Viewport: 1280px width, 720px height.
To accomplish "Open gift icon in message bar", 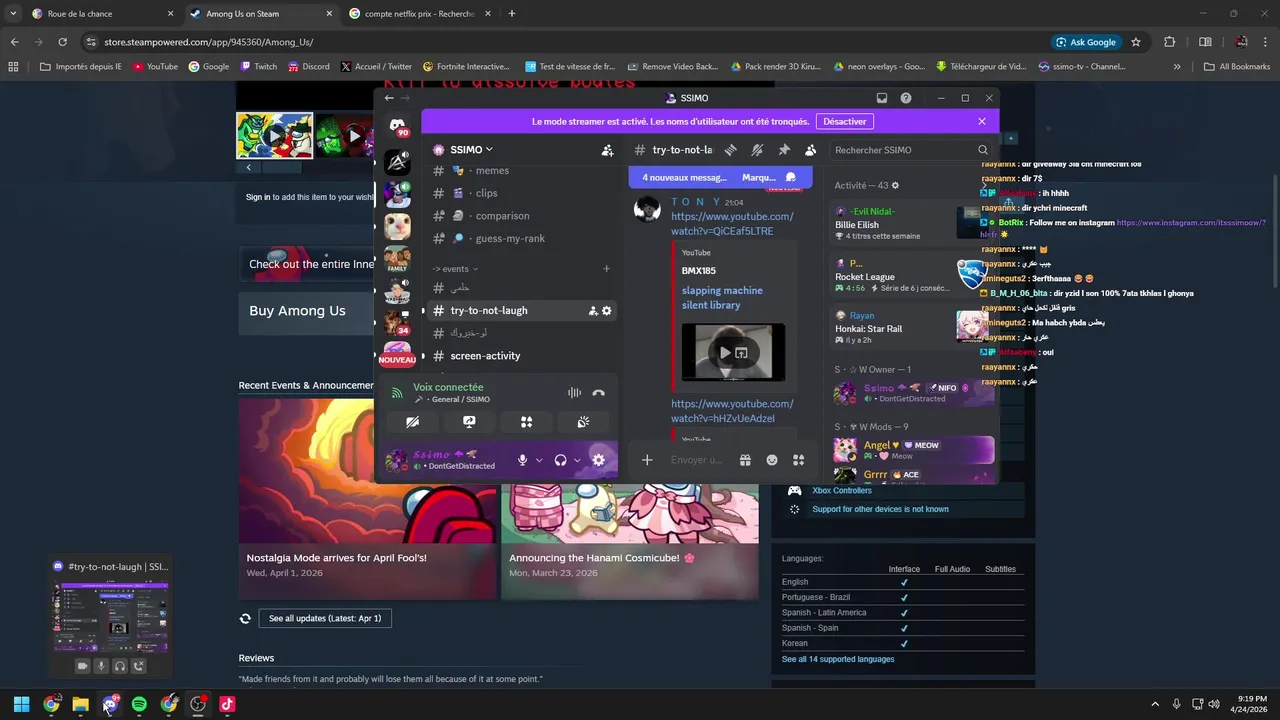I will click(745, 460).
